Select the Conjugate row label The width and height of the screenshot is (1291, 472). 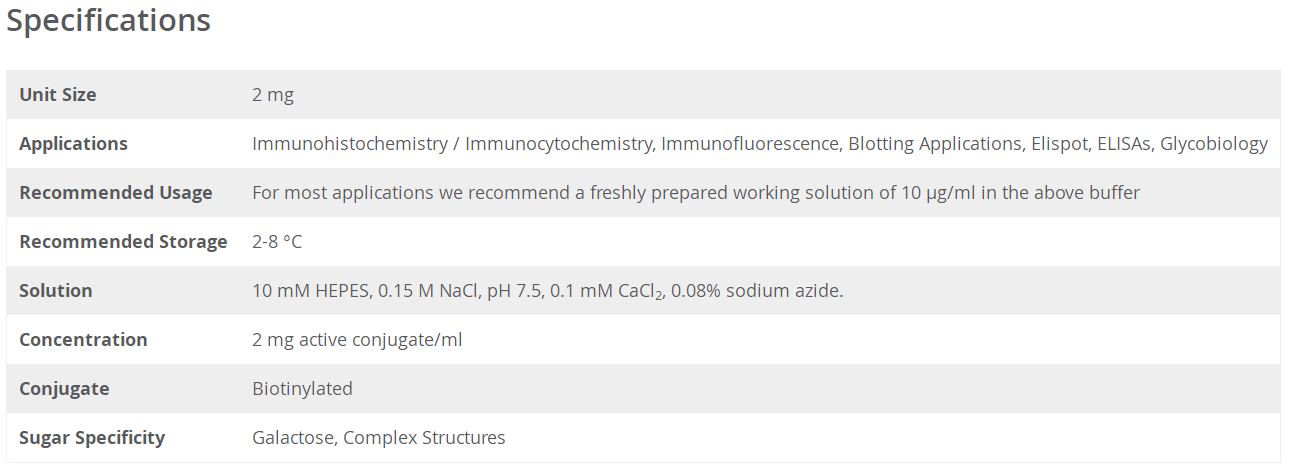coord(64,389)
